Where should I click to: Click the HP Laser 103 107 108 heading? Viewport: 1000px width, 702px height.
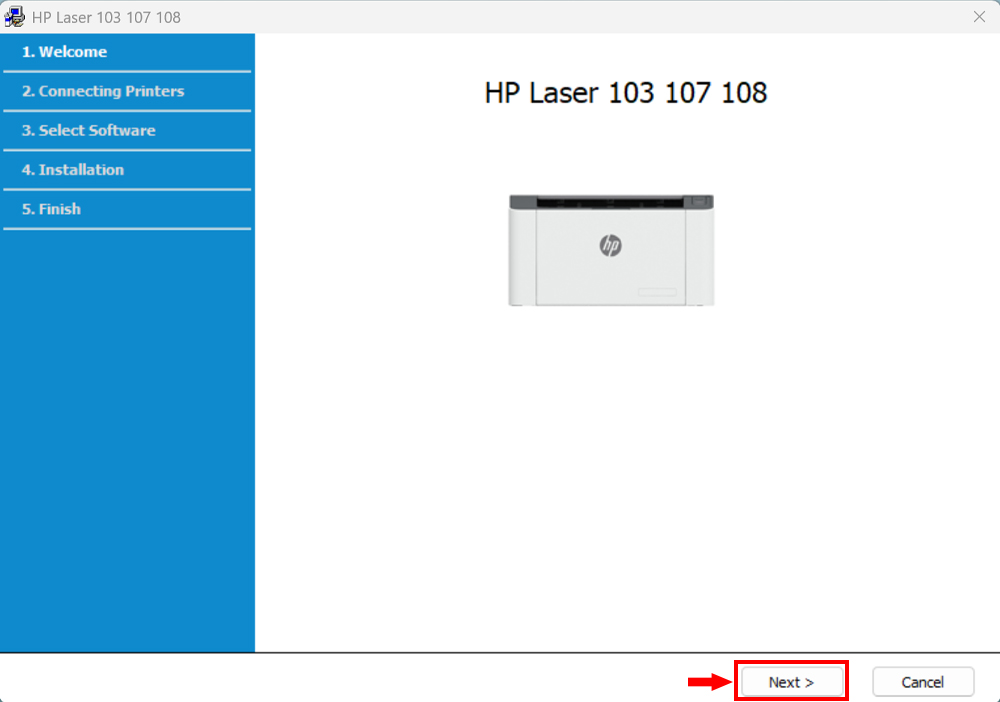625,93
